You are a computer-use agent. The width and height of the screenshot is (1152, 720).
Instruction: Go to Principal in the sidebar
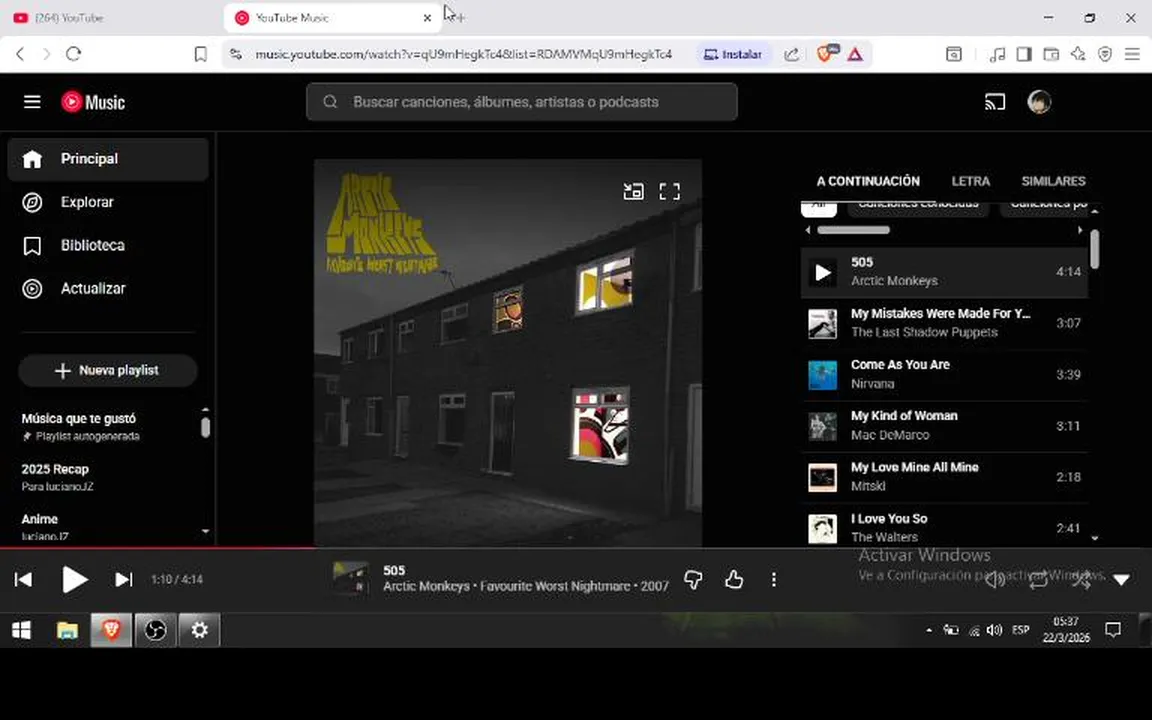[108, 159]
